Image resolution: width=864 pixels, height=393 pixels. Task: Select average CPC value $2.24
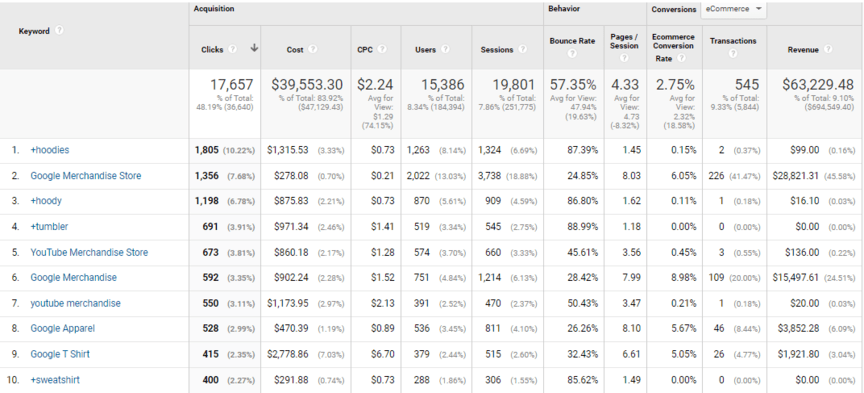pos(375,85)
